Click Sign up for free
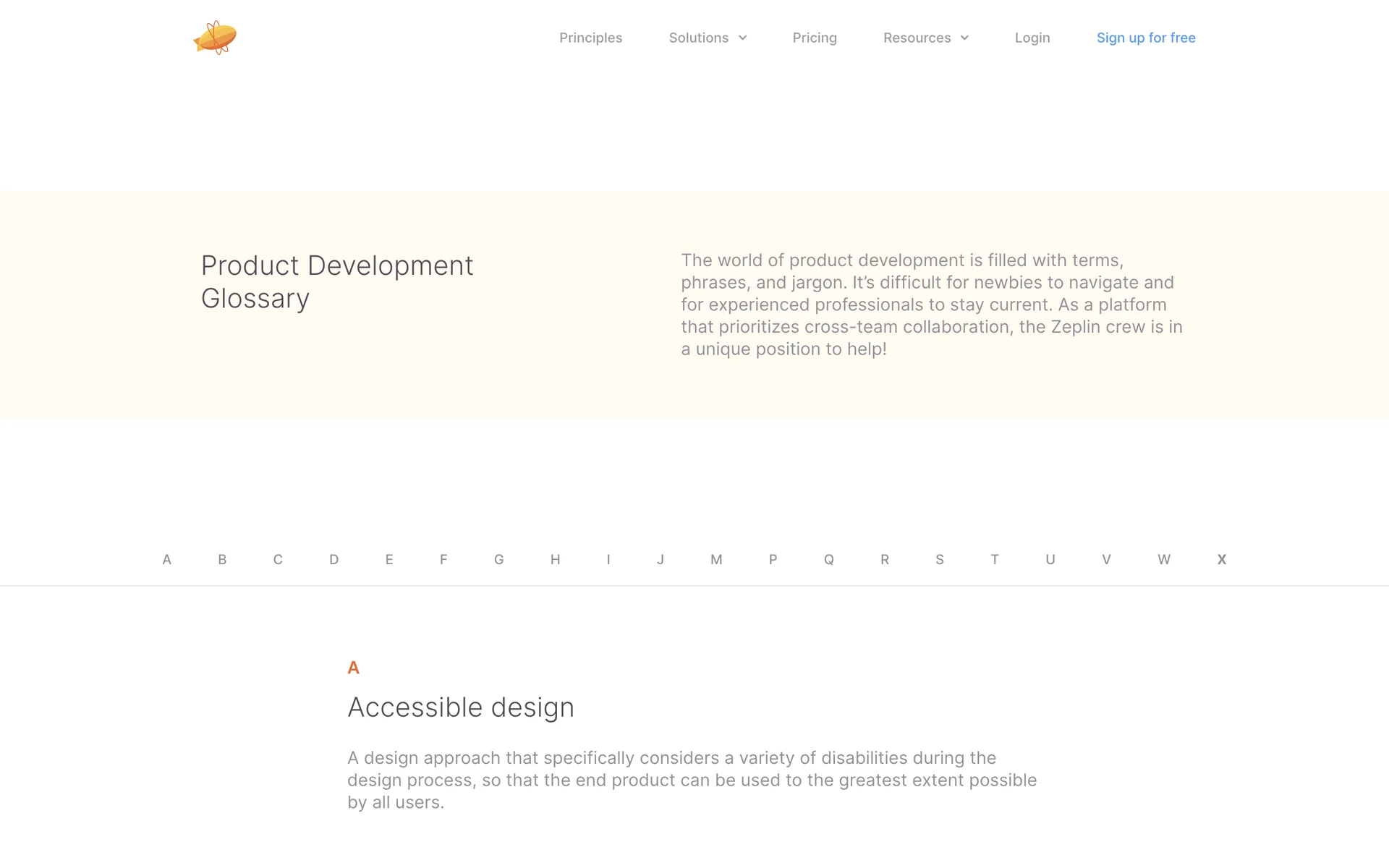This screenshot has height=868, width=1389. 1145,38
